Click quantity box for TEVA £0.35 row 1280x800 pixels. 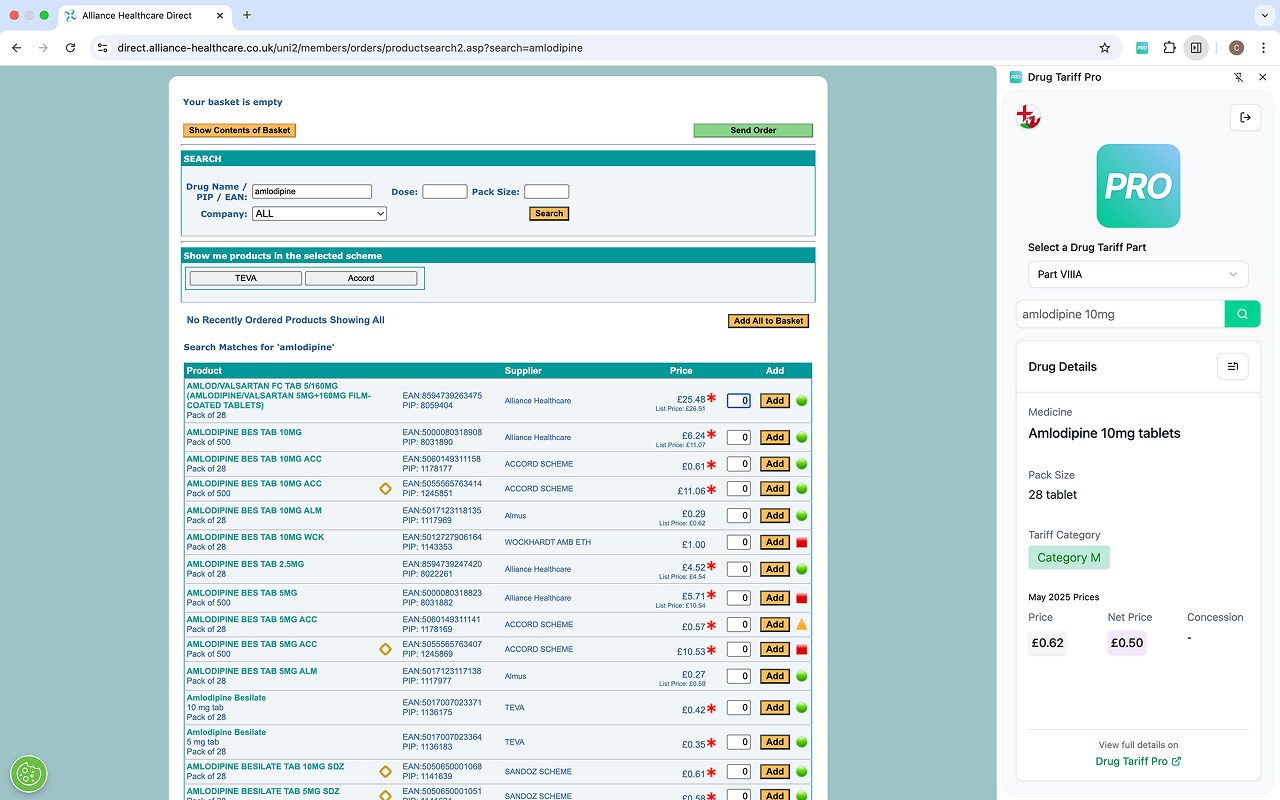pos(738,742)
